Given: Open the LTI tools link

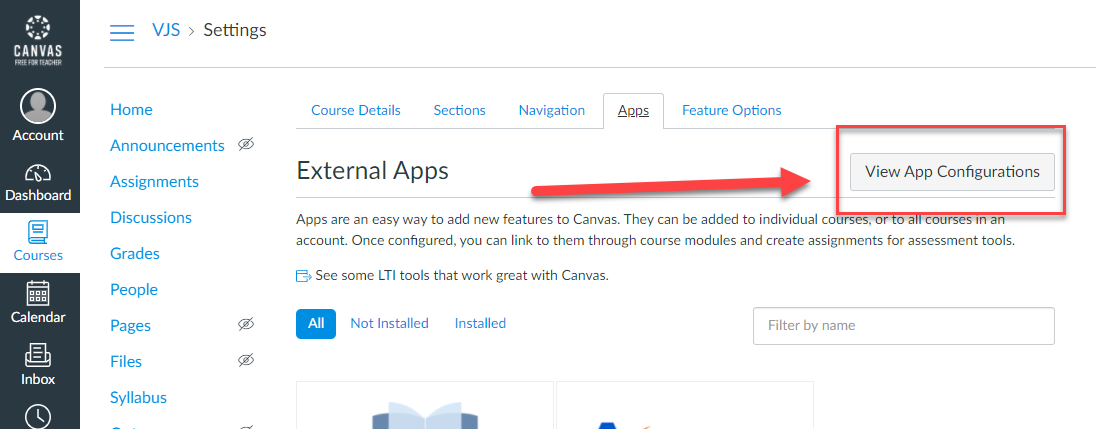Looking at the screenshot, I should click(x=462, y=275).
